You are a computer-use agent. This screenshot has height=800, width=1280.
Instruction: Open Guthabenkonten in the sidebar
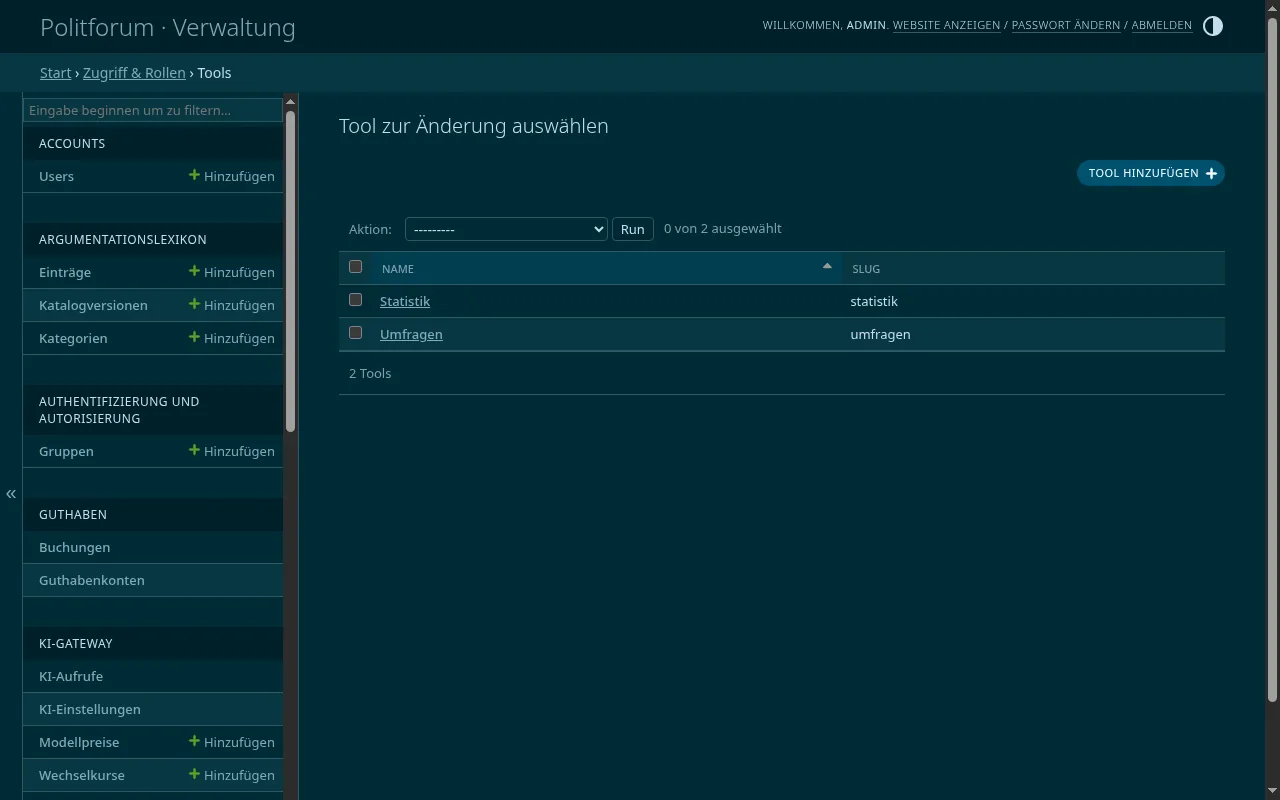tap(92, 580)
